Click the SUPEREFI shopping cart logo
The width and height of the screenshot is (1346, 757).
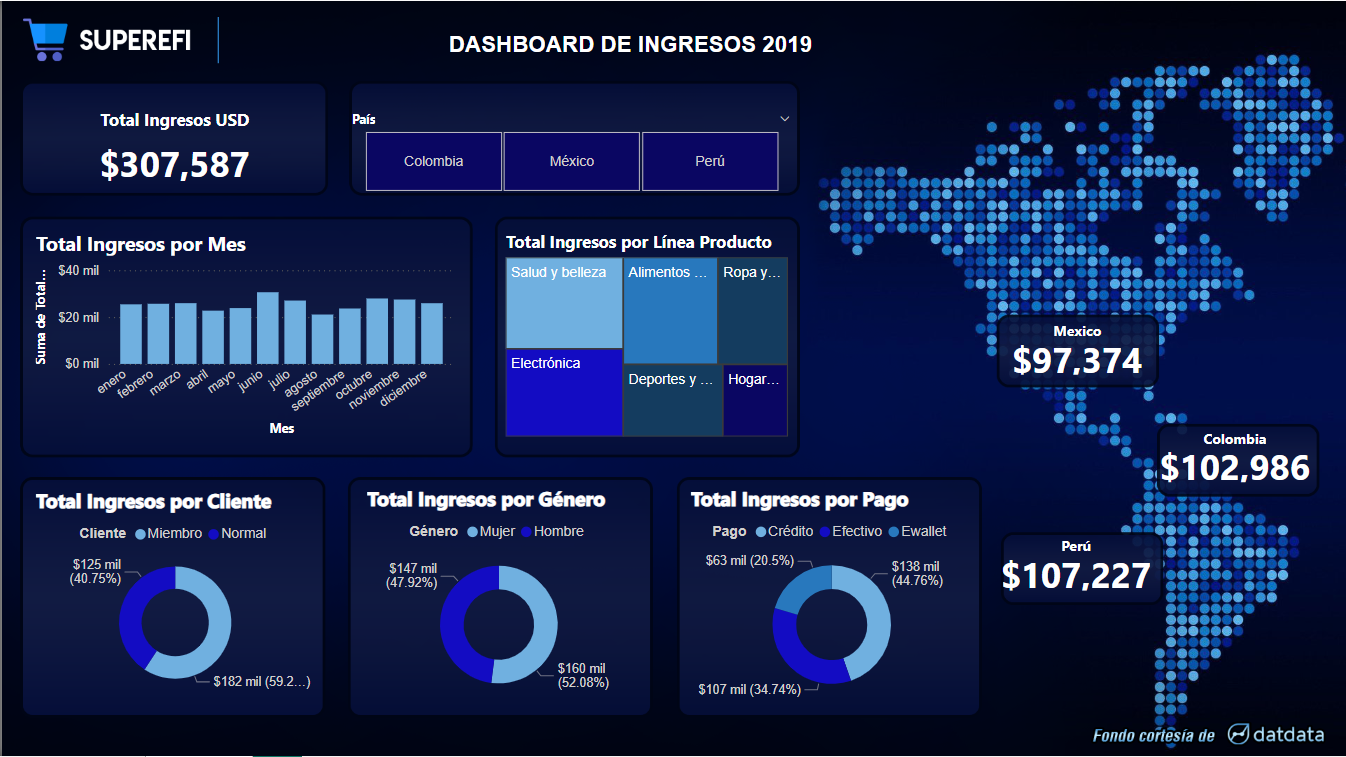coord(46,40)
